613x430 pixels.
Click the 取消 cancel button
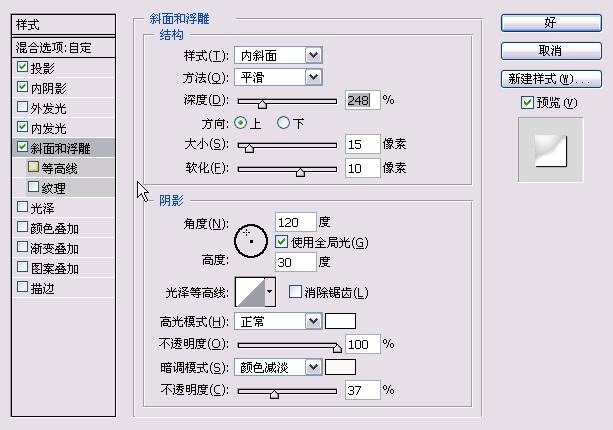551,51
